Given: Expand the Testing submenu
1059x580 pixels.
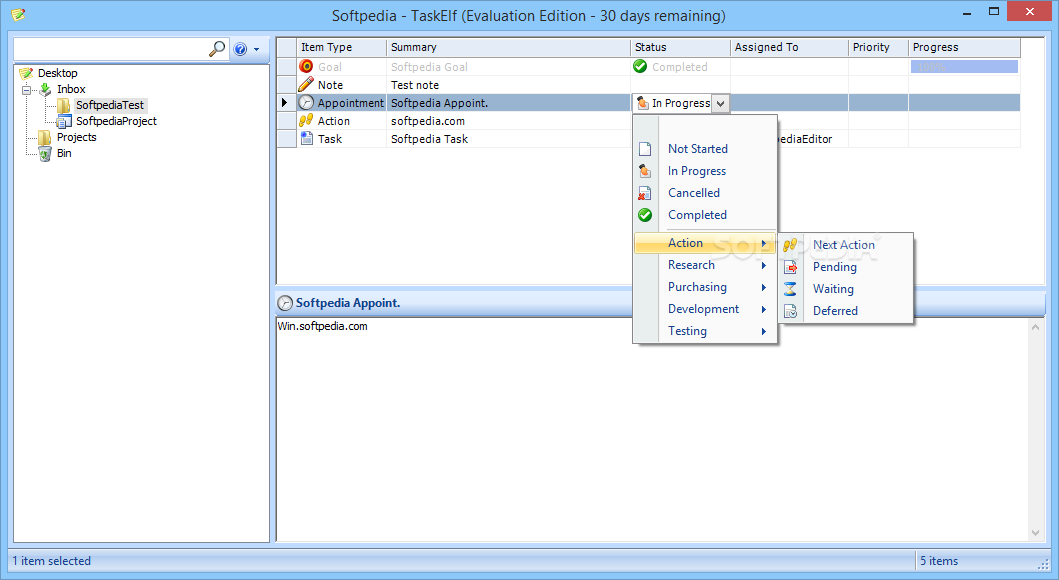Looking at the screenshot, I should [705, 331].
